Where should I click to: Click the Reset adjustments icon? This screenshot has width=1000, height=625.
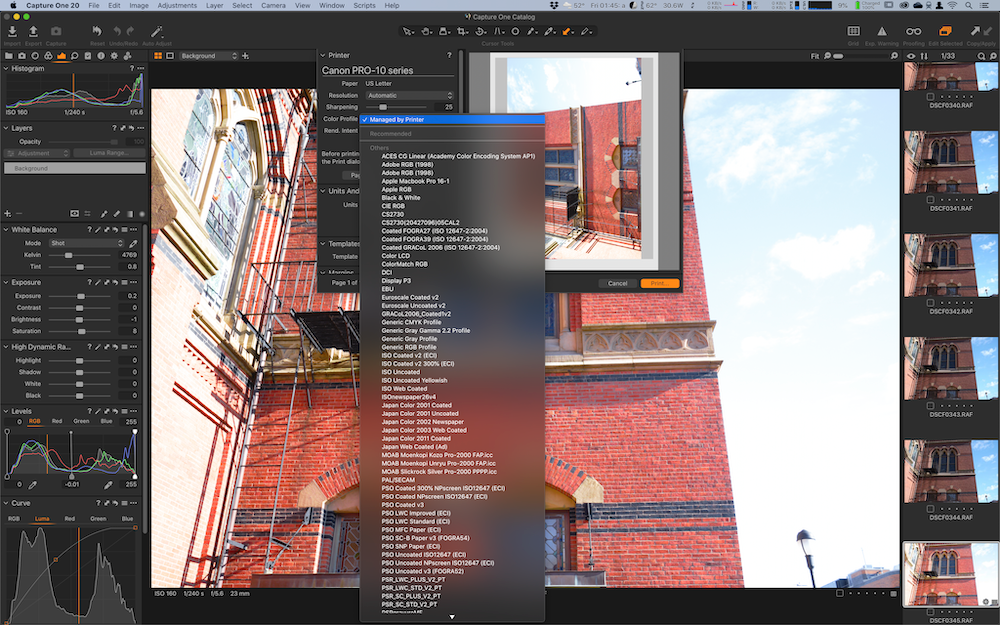pyautogui.click(x=97, y=33)
